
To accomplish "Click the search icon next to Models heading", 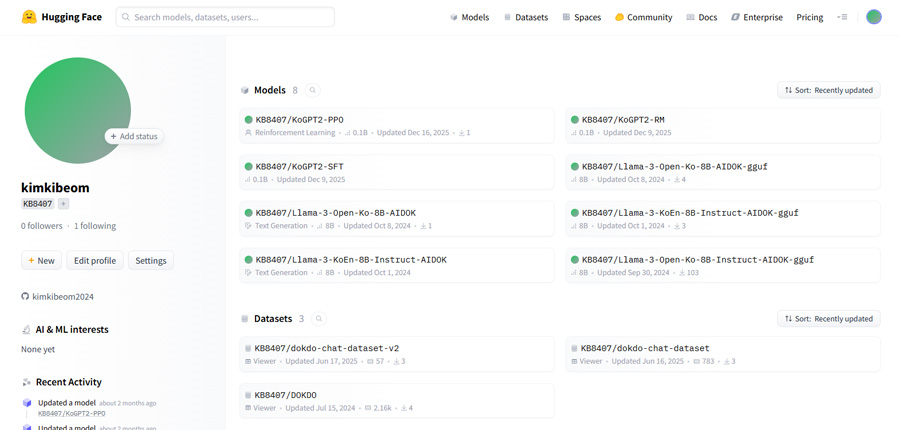I will 313,90.
